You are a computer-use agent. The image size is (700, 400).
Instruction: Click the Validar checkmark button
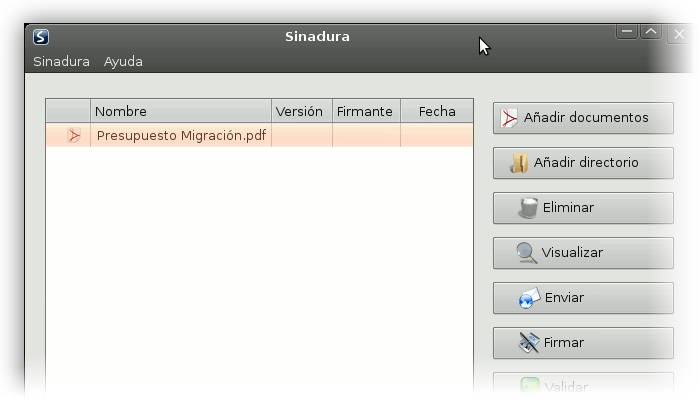click(x=582, y=386)
